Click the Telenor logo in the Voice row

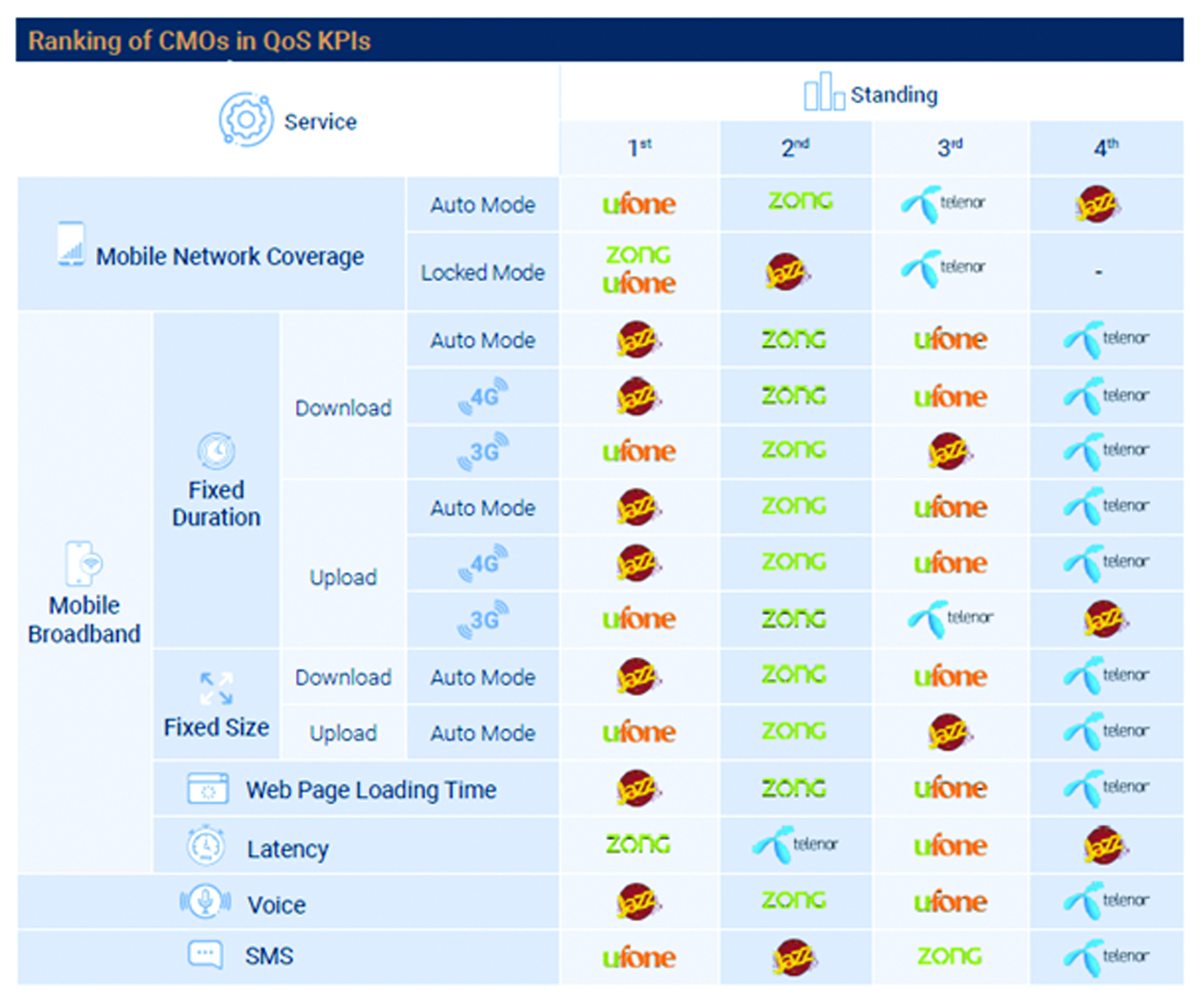(x=1106, y=901)
